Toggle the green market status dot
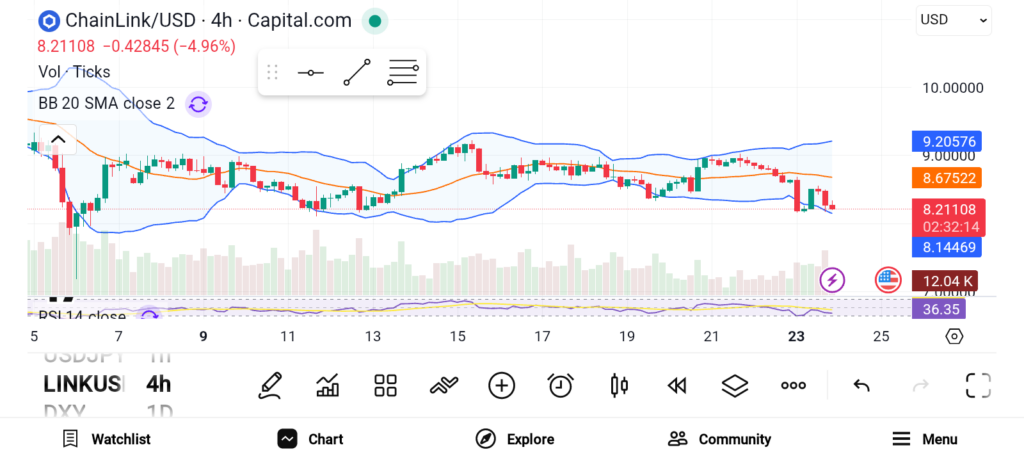 click(x=375, y=20)
